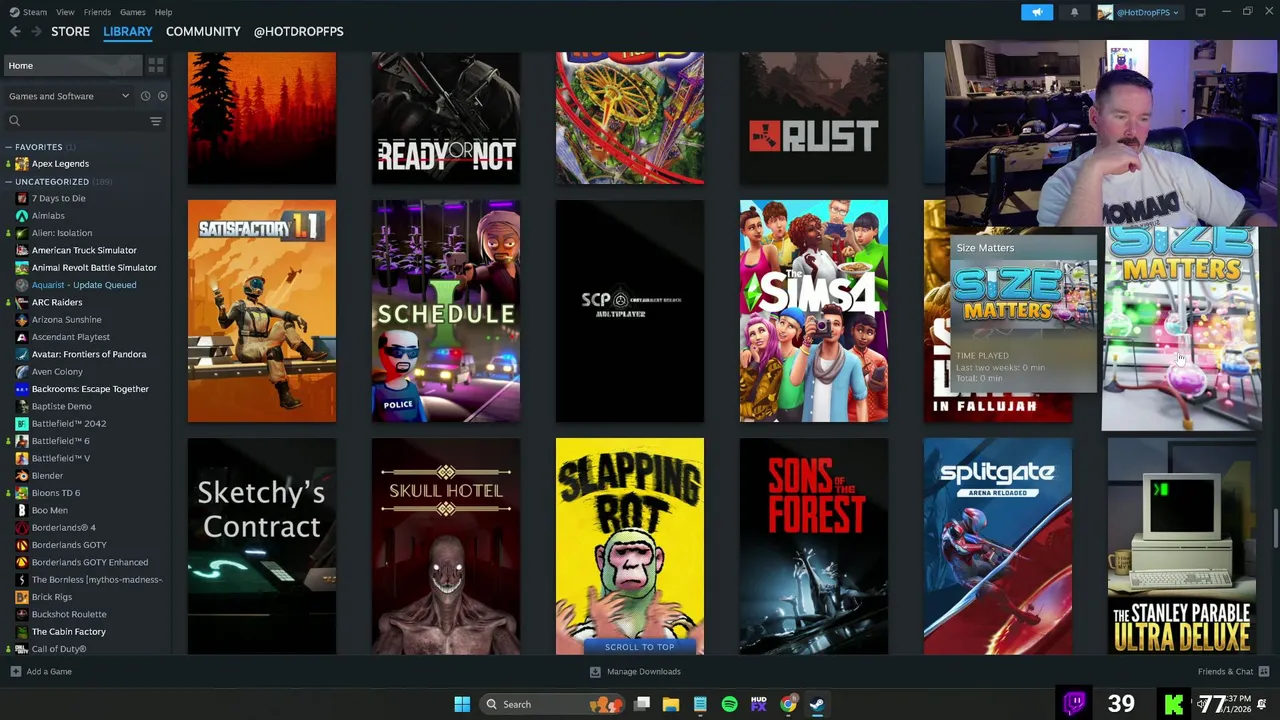Click the Windows taskbar Search box
Image resolution: width=1280 pixels, height=720 pixels.
point(552,704)
